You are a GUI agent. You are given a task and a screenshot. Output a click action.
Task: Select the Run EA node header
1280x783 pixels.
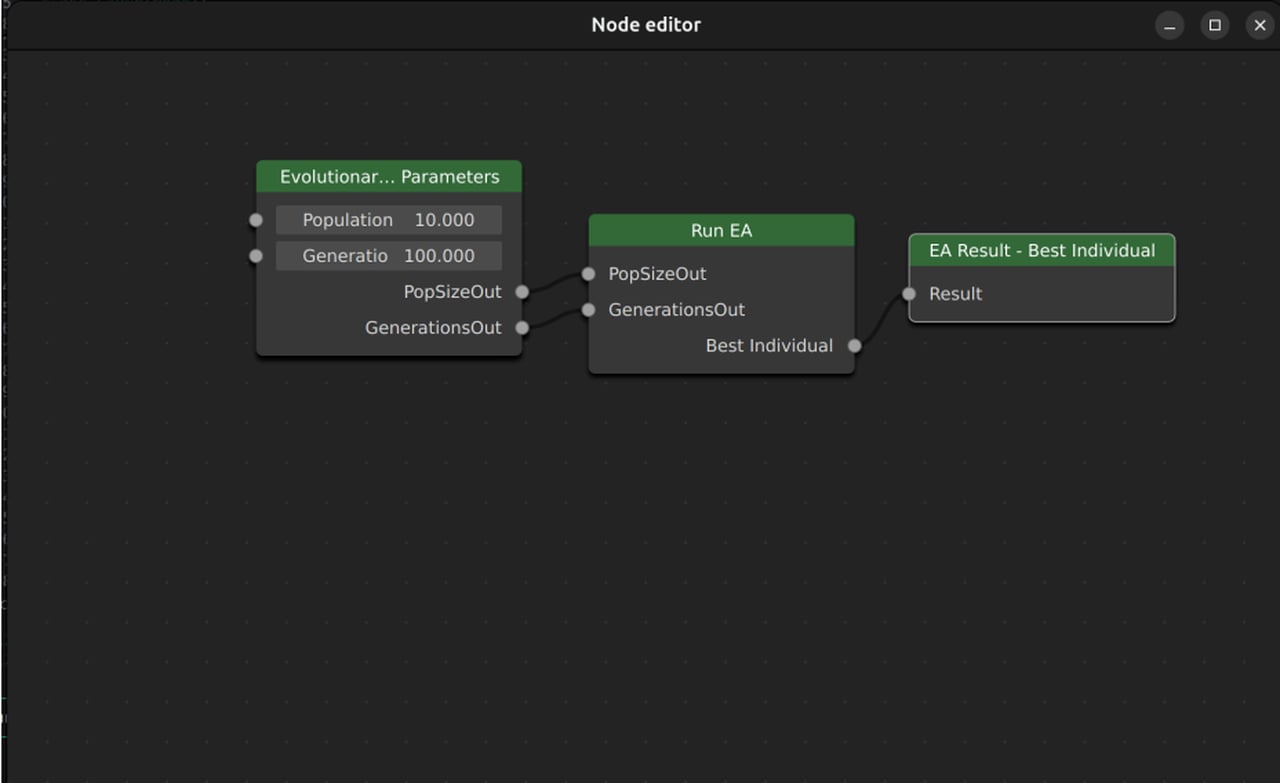click(721, 230)
